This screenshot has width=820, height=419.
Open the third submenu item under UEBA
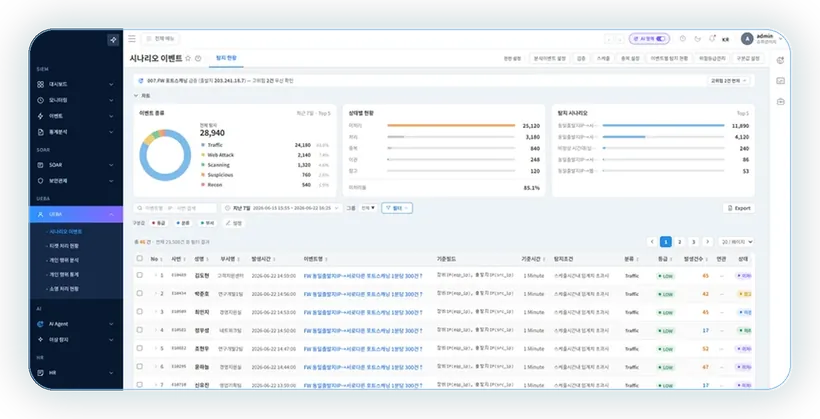pyautogui.click(x=63, y=260)
